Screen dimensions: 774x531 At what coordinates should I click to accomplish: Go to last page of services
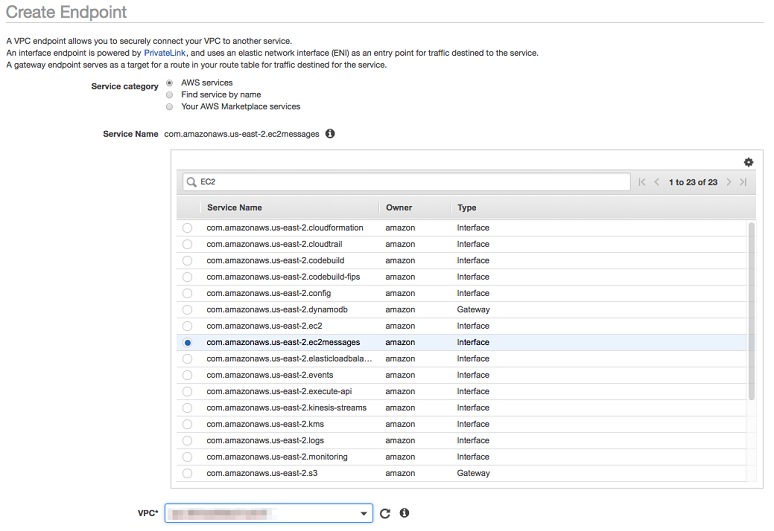[x=743, y=182]
